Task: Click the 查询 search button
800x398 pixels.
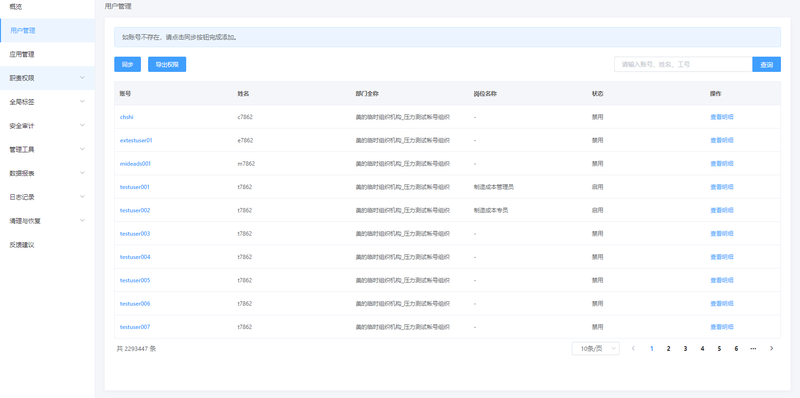Action: pos(766,64)
